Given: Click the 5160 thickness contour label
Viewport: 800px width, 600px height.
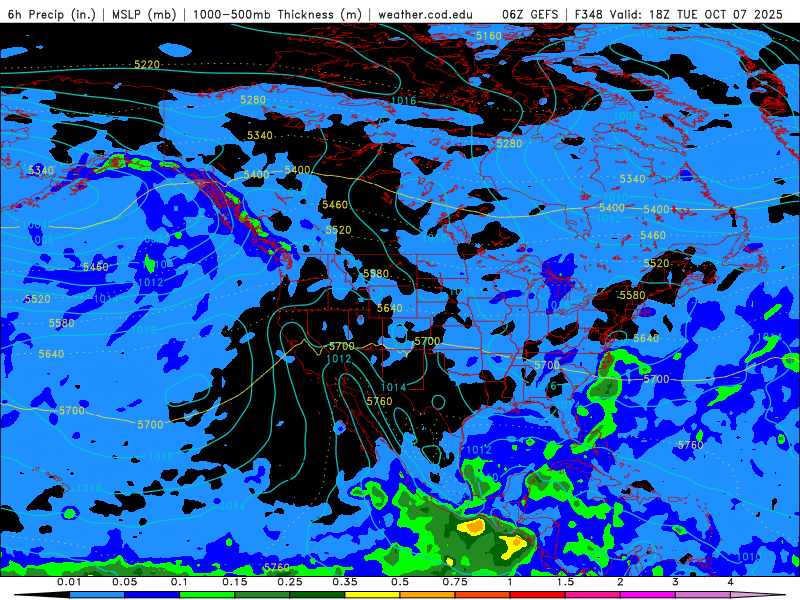Looking at the screenshot, I should pos(489,36).
